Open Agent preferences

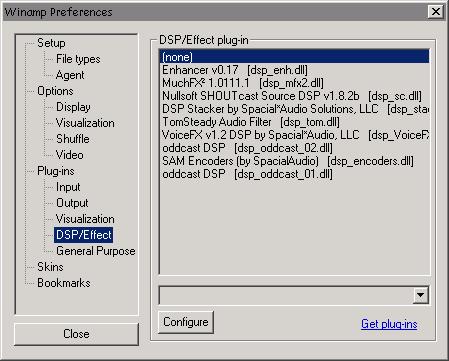point(70,75)
